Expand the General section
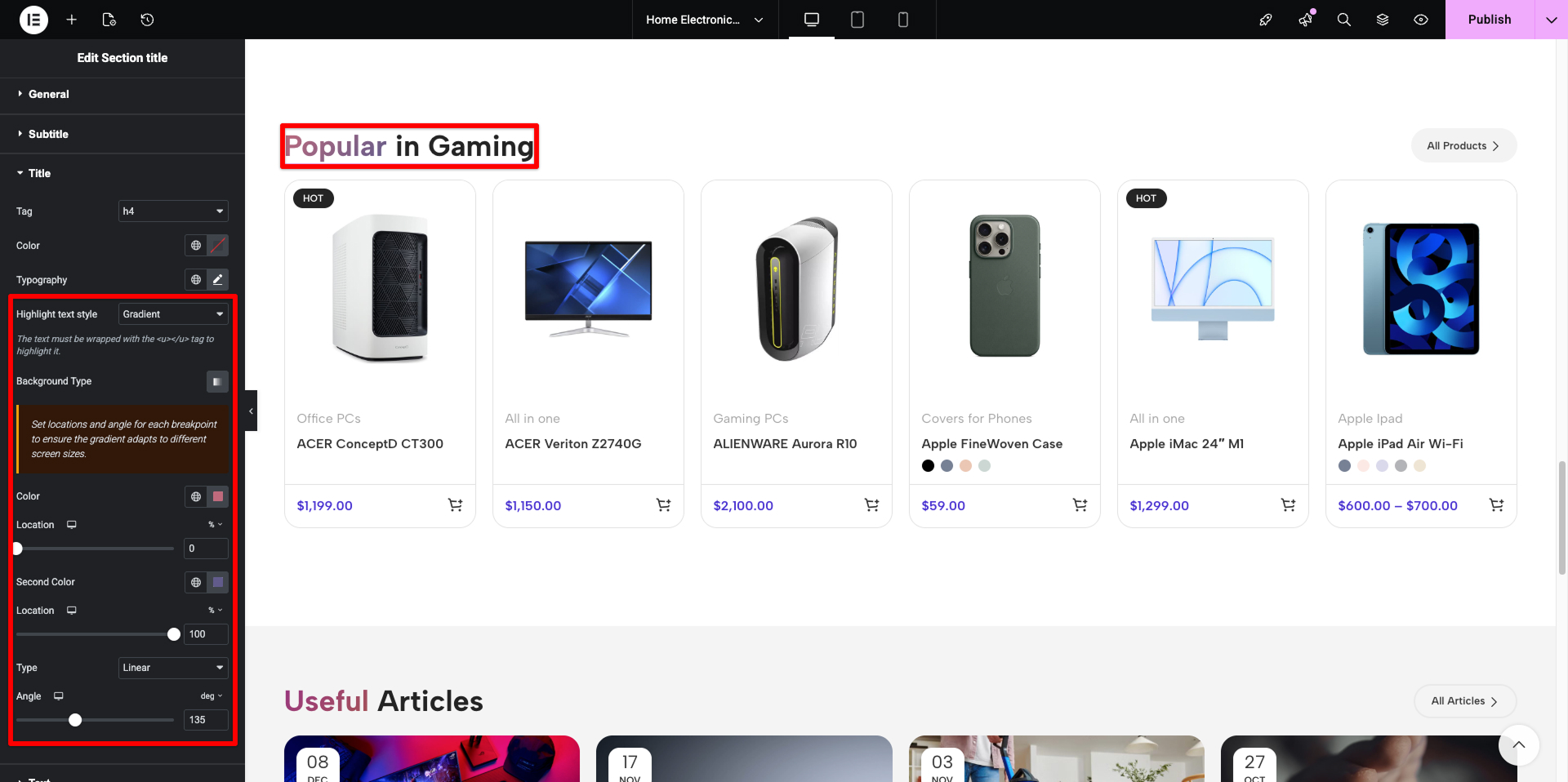Screen dimensions: 1568x782 (49, 95)
